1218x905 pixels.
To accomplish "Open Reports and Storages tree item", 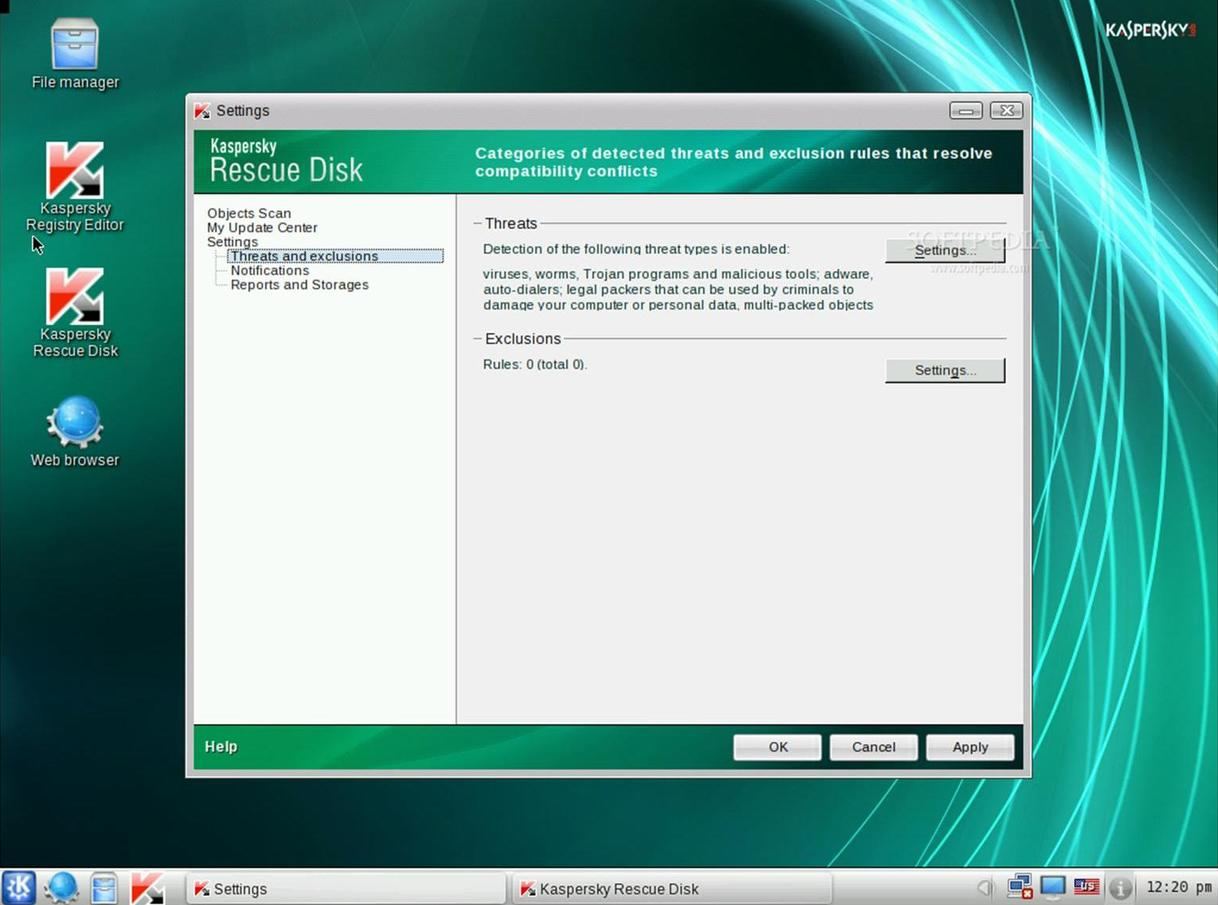I will click(299, 285).
